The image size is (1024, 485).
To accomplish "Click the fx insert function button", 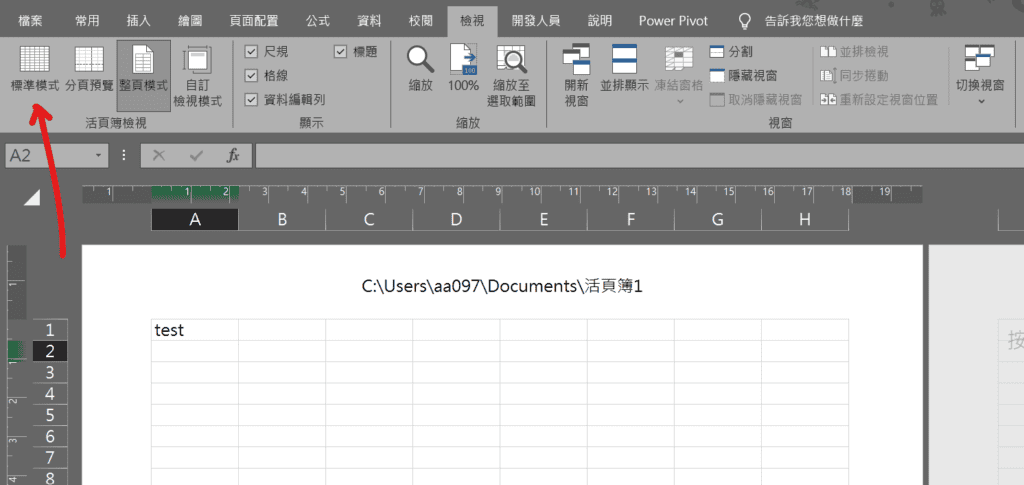I will point(233,155).
